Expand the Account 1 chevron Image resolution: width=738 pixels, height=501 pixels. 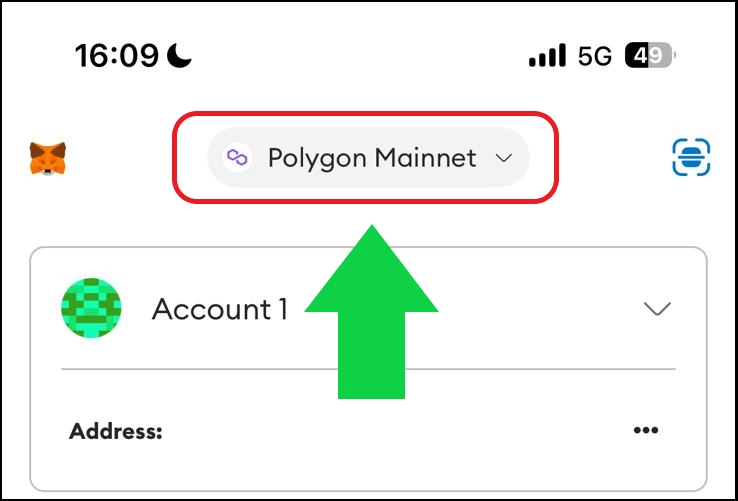click(657, 309)
